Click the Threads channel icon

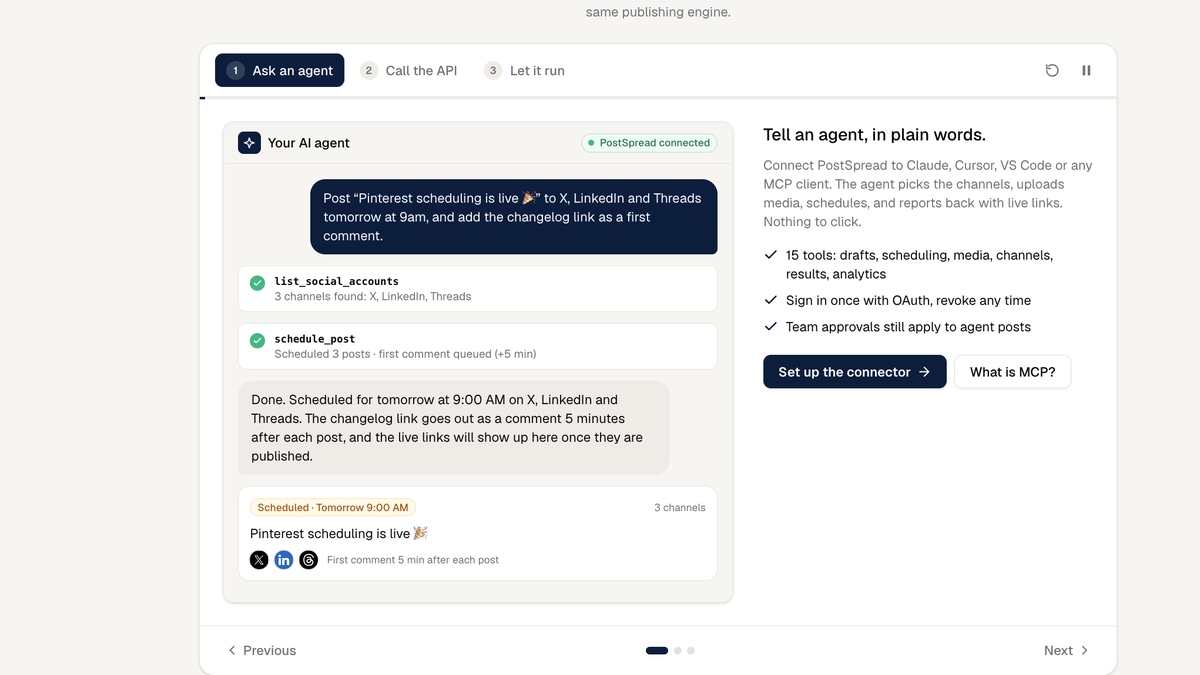309,560
